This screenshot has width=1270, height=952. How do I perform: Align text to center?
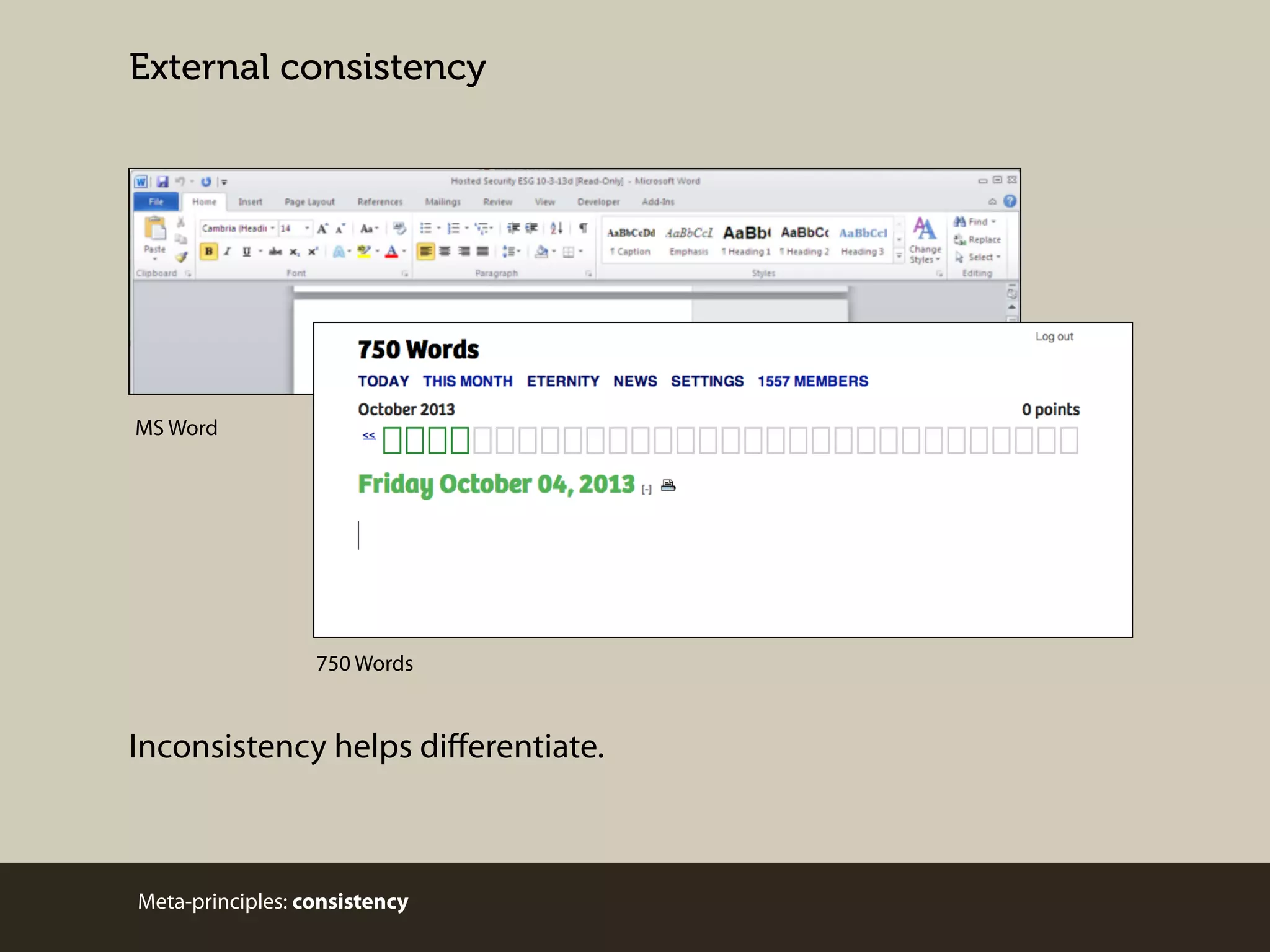pyautogui.click(x=445, y=252)
